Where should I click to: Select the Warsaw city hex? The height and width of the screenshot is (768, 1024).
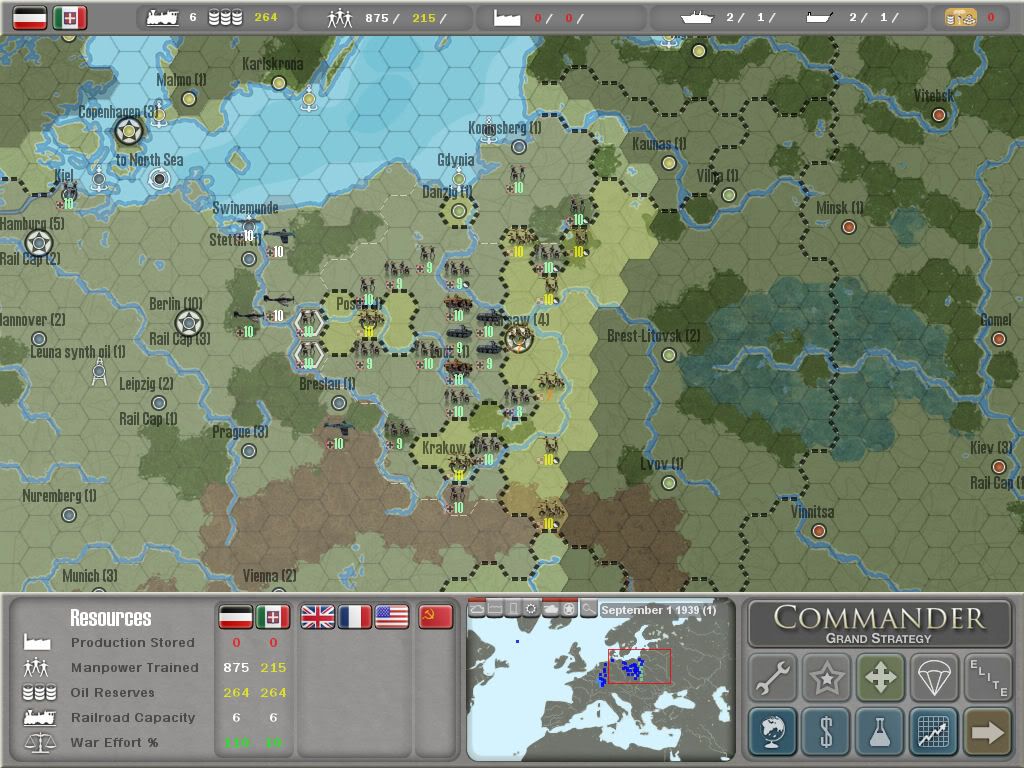tap(519, 338)
